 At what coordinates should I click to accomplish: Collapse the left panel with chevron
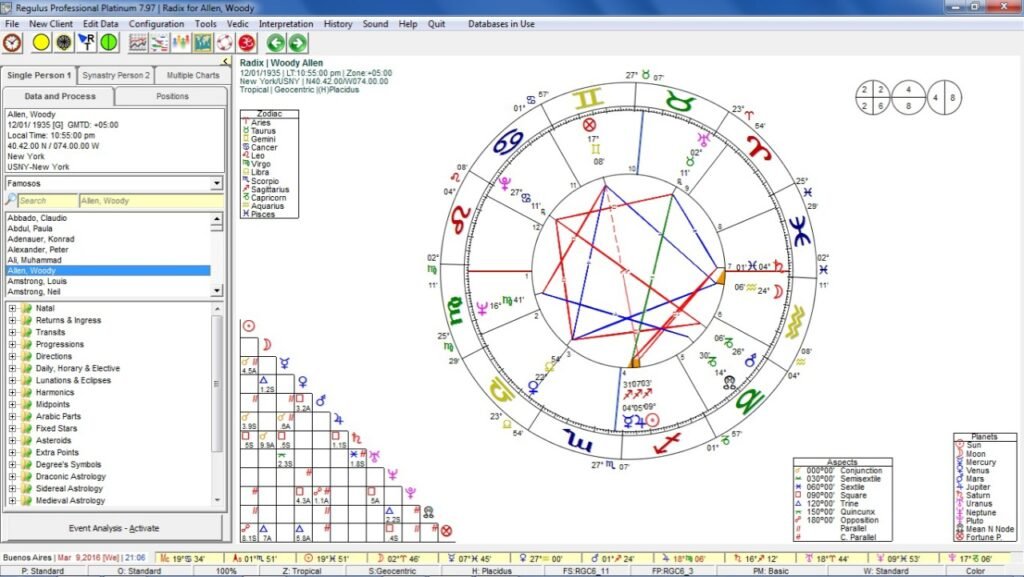point(226,61)
